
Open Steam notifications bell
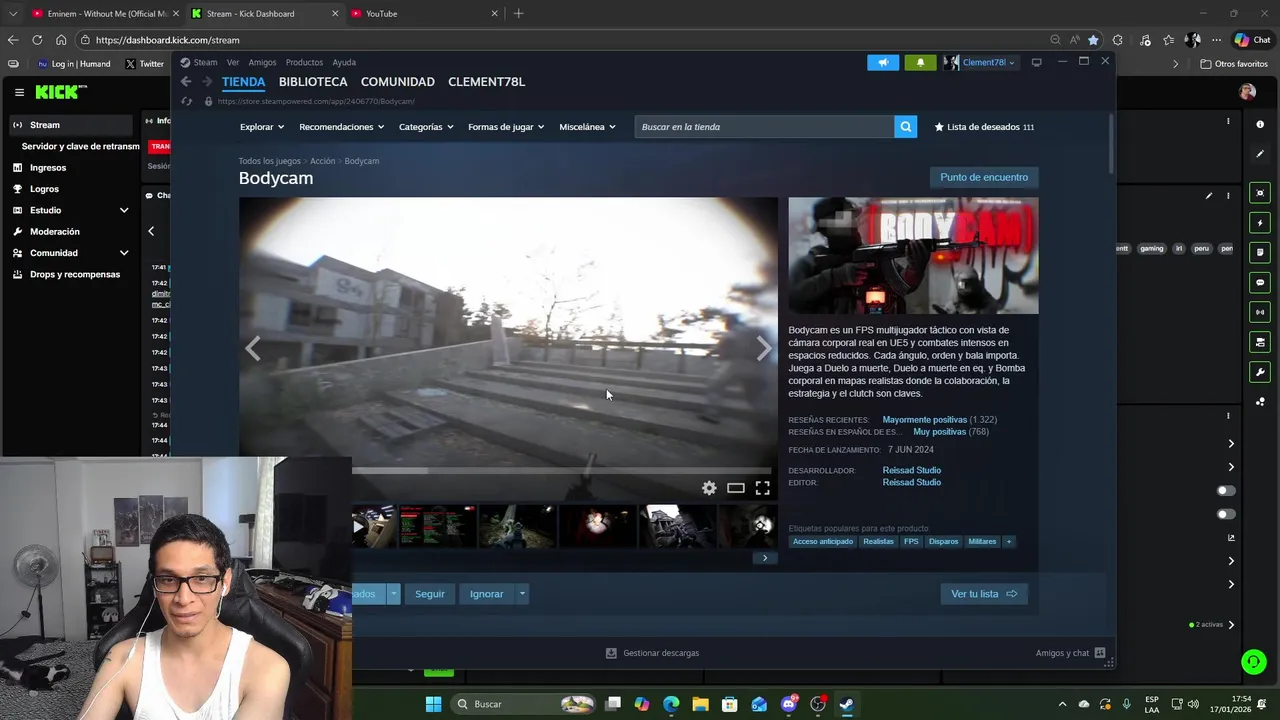pyautogui.click(x=921, y=62)
